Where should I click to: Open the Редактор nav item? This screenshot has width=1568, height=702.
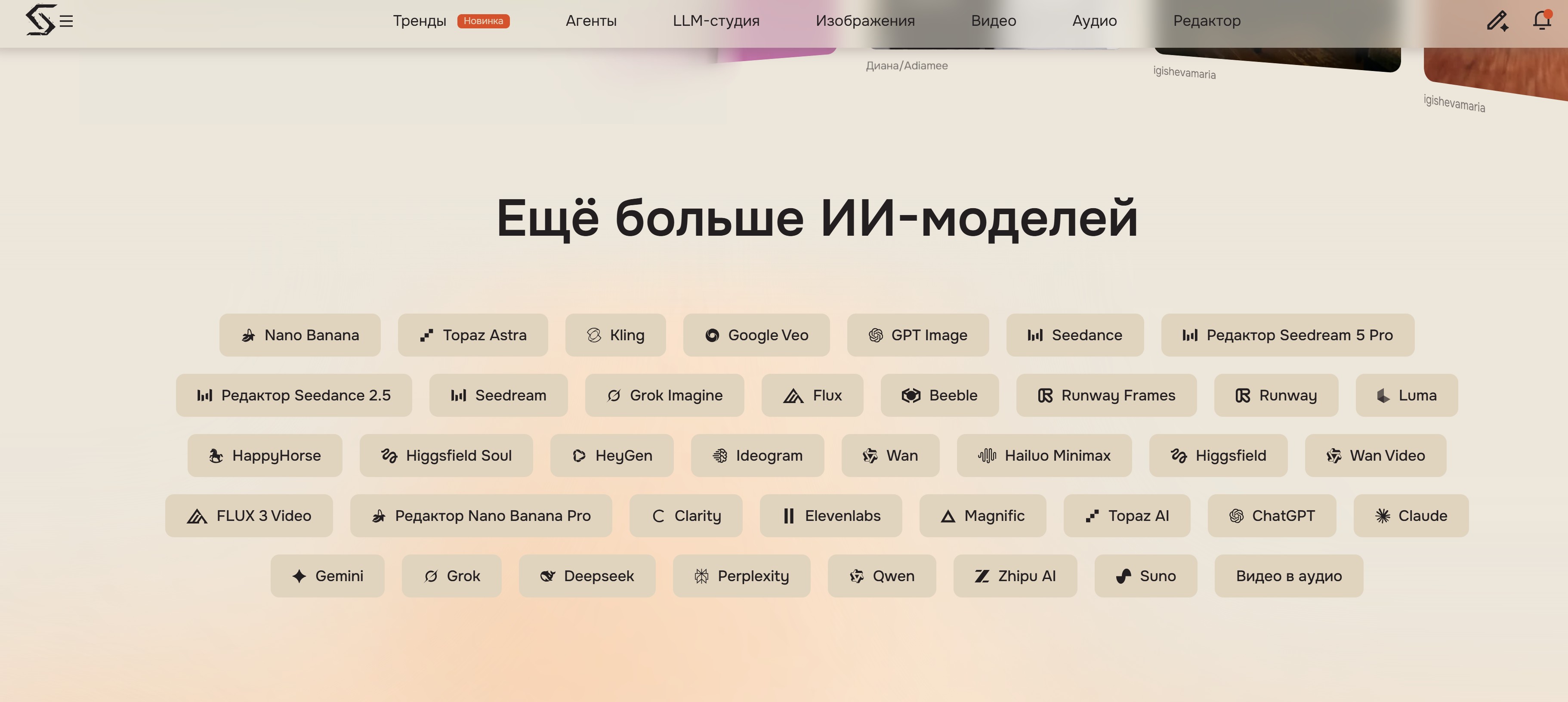click(1207, 21)
